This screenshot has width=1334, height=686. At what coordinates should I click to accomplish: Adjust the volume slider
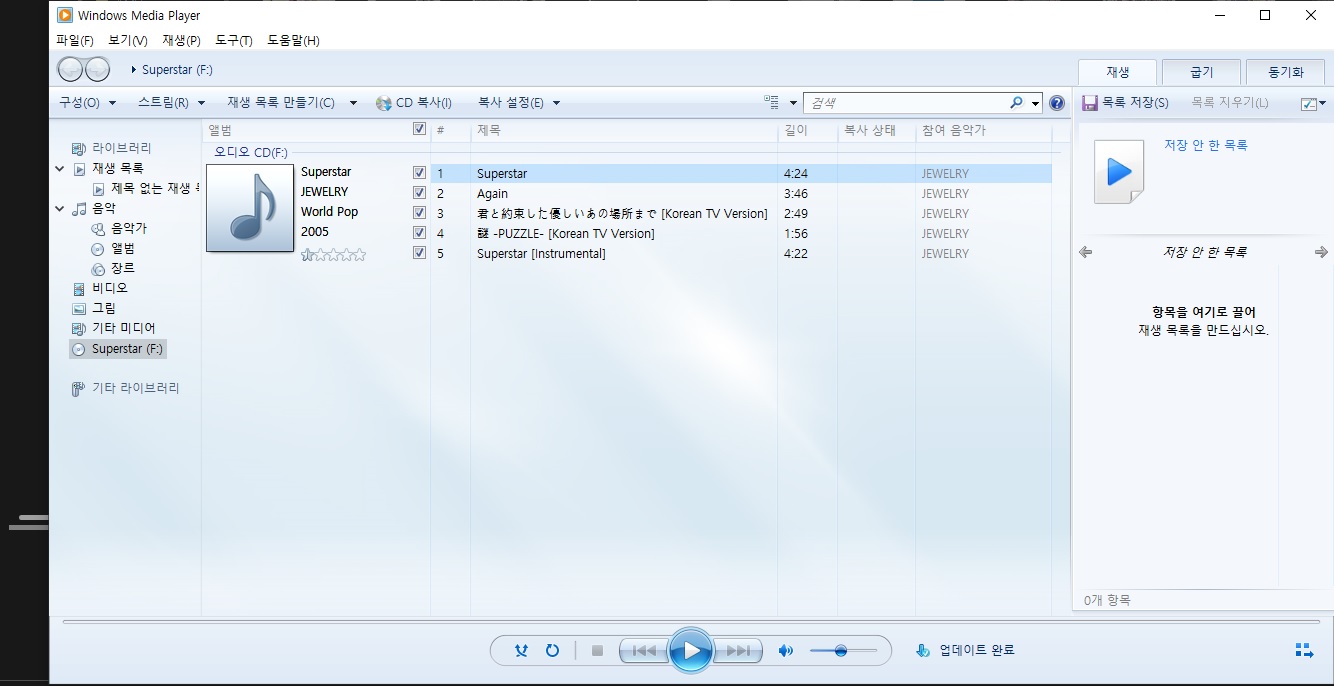843,651
